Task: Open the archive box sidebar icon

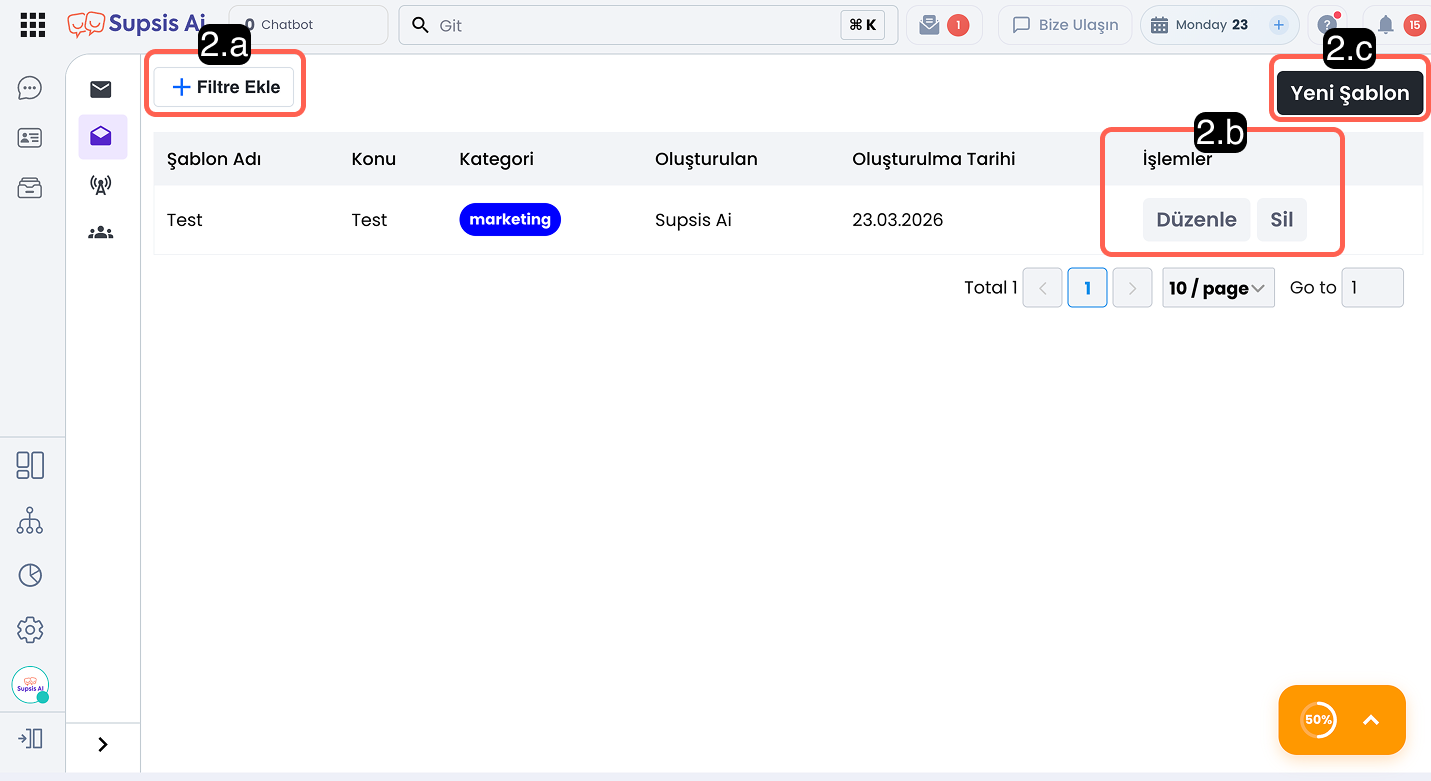Action: point(30,188)
